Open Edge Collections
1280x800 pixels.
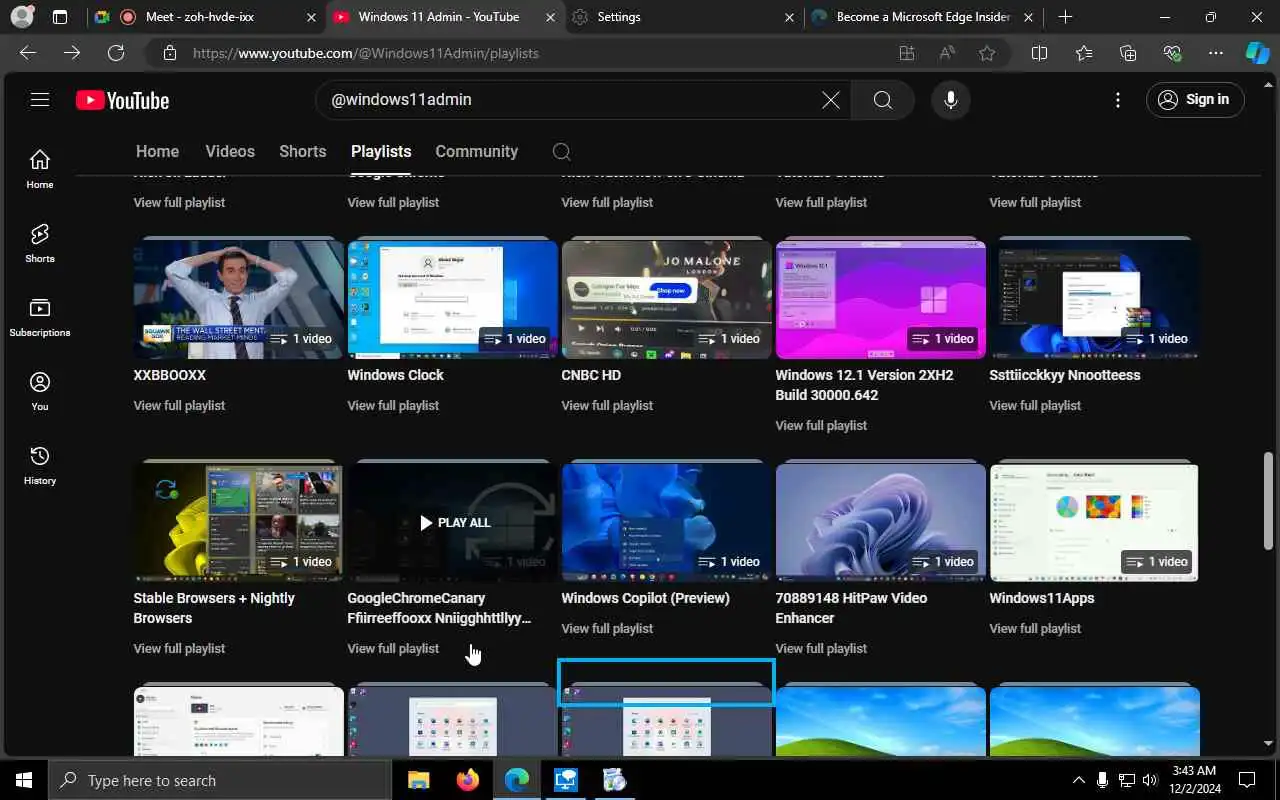pyautogui.click(x=1128, y=53)
